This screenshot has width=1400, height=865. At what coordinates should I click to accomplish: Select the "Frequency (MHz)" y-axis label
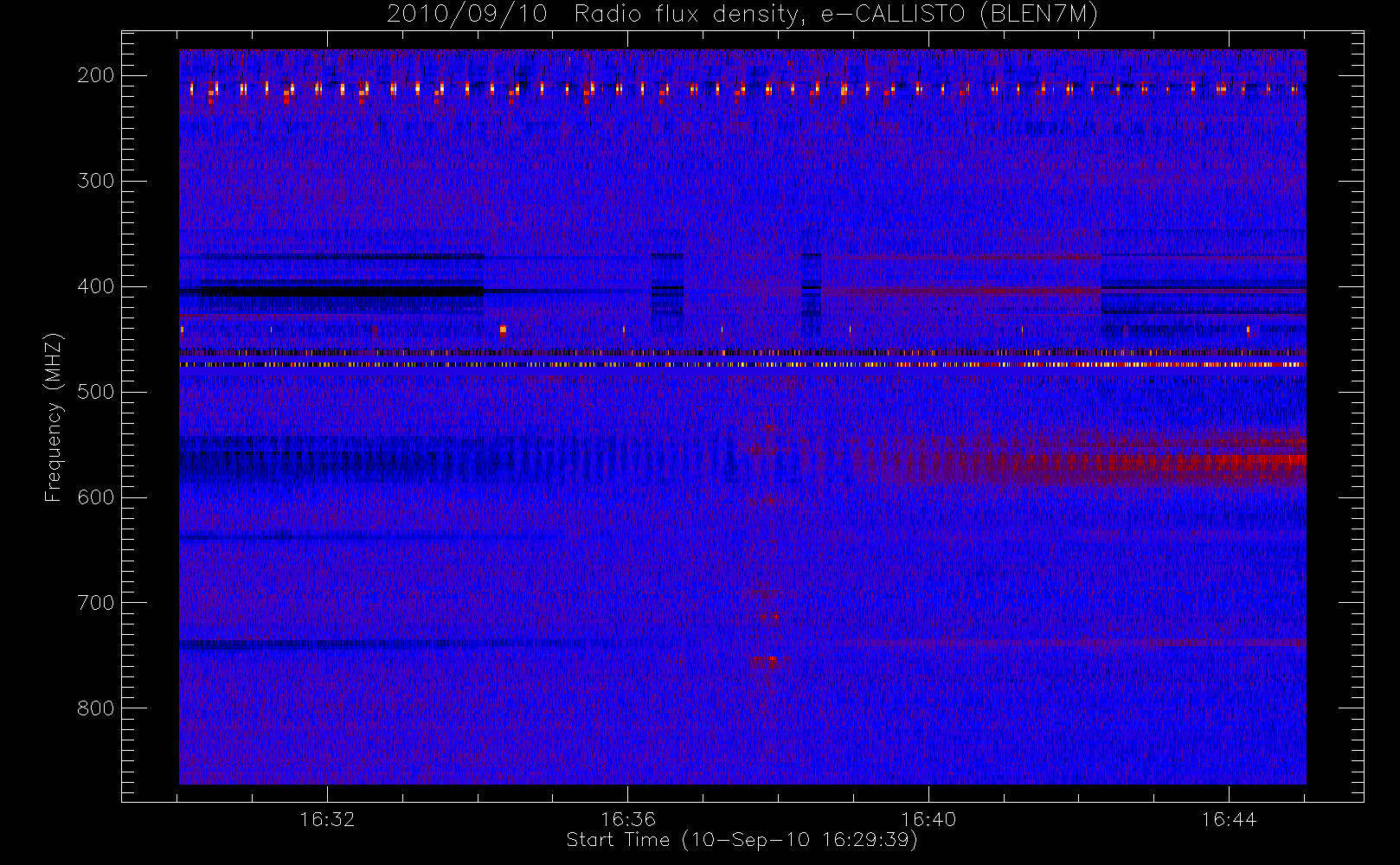[54, 417]
